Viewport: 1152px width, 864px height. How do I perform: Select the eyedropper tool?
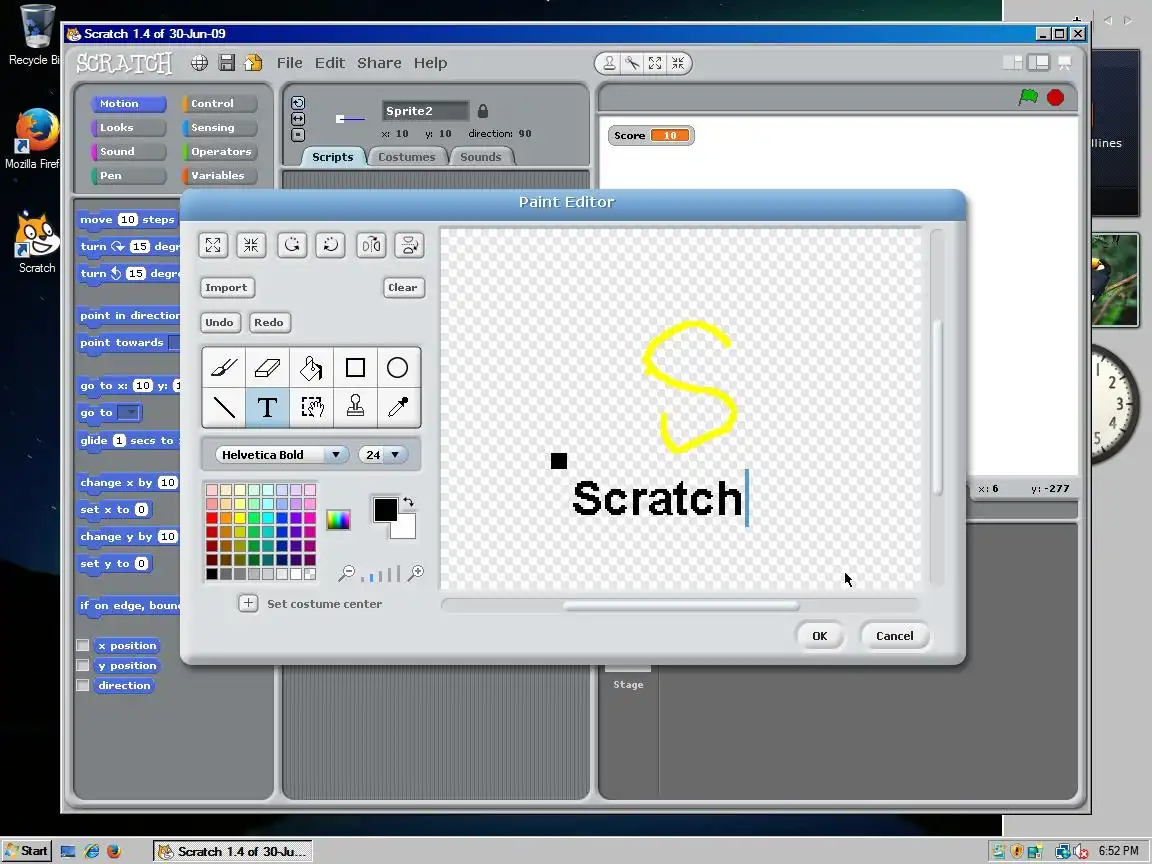pyautogui.click(x=397, y=407)
